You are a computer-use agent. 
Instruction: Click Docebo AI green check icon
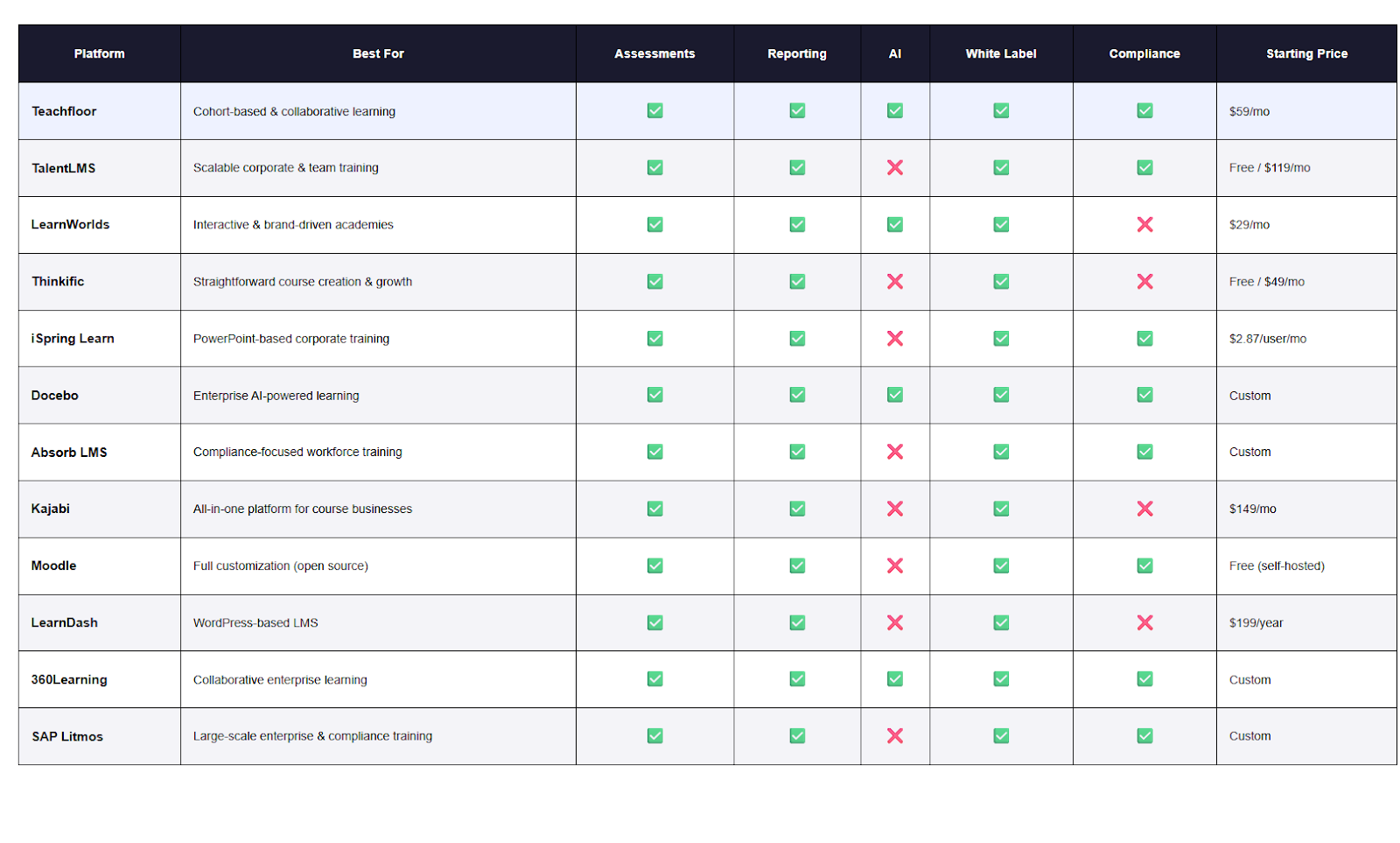(894, 395)
